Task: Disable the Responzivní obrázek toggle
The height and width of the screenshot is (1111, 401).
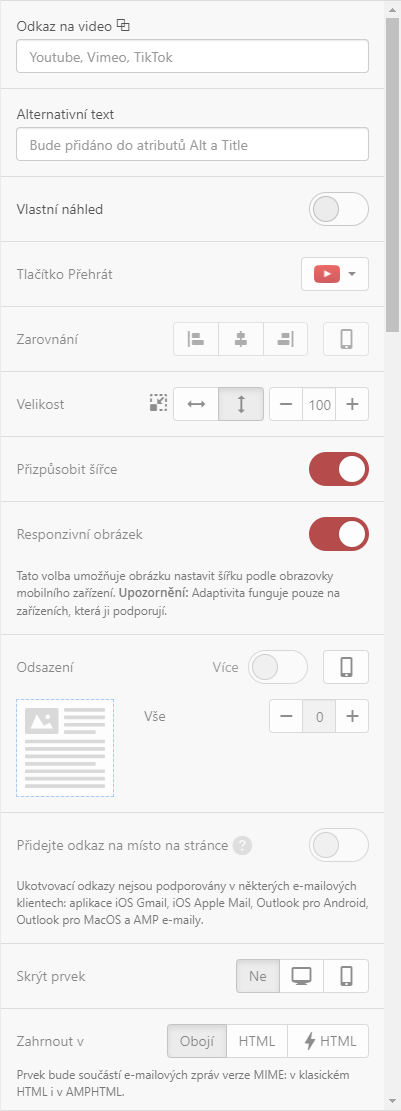Action: (x=339, y=534)
